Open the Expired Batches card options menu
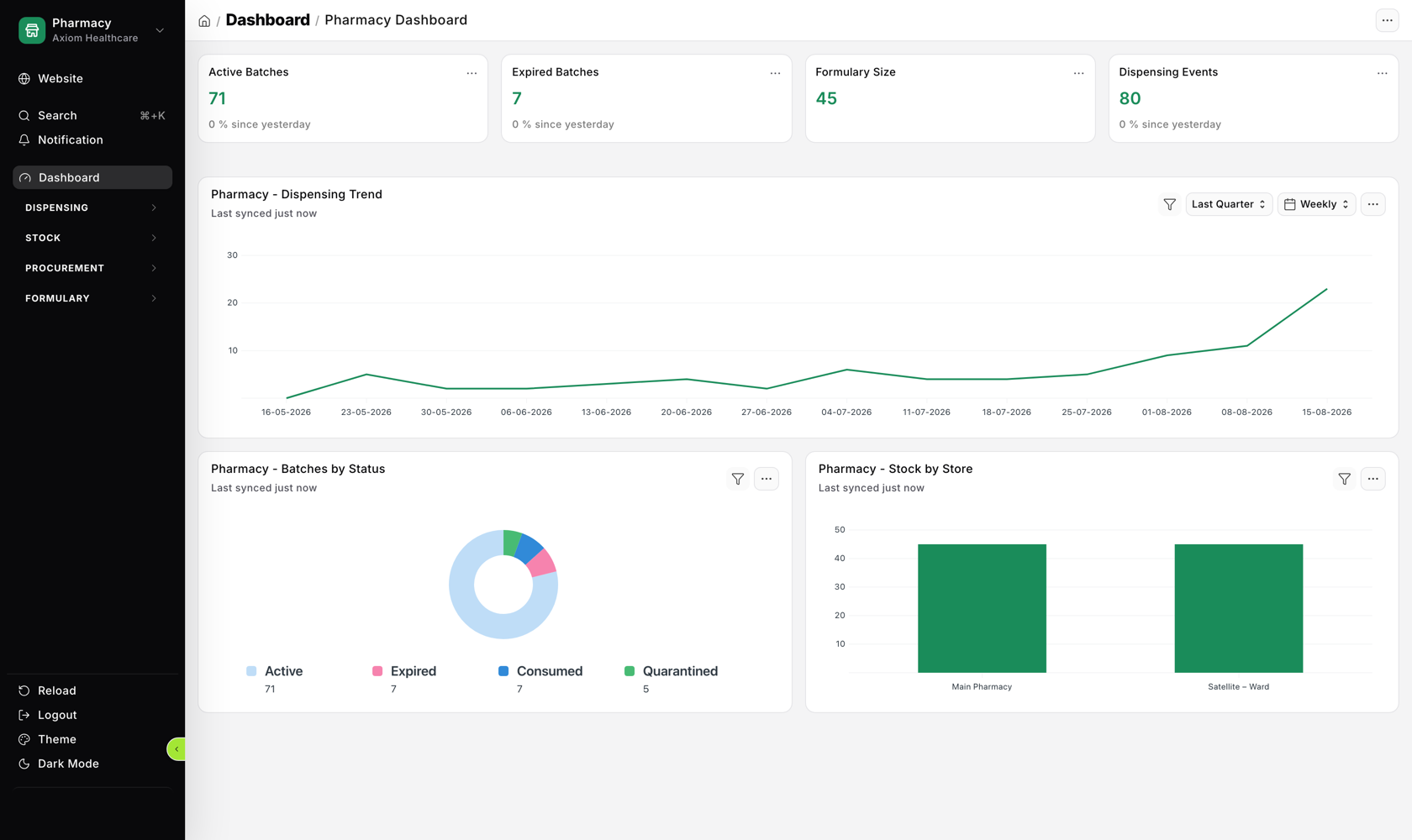Image resolution: width=1412 pixels, height=840 pixels. 775,73
